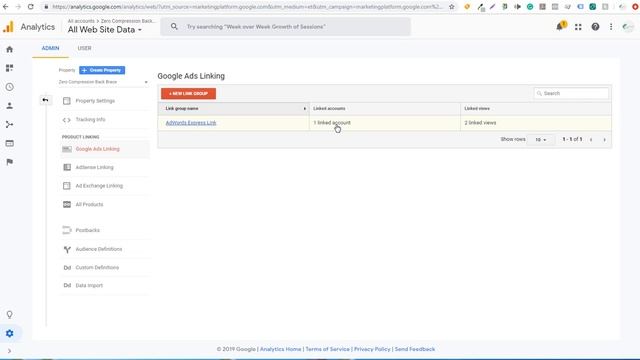Open Google apps grid icon

578,27
